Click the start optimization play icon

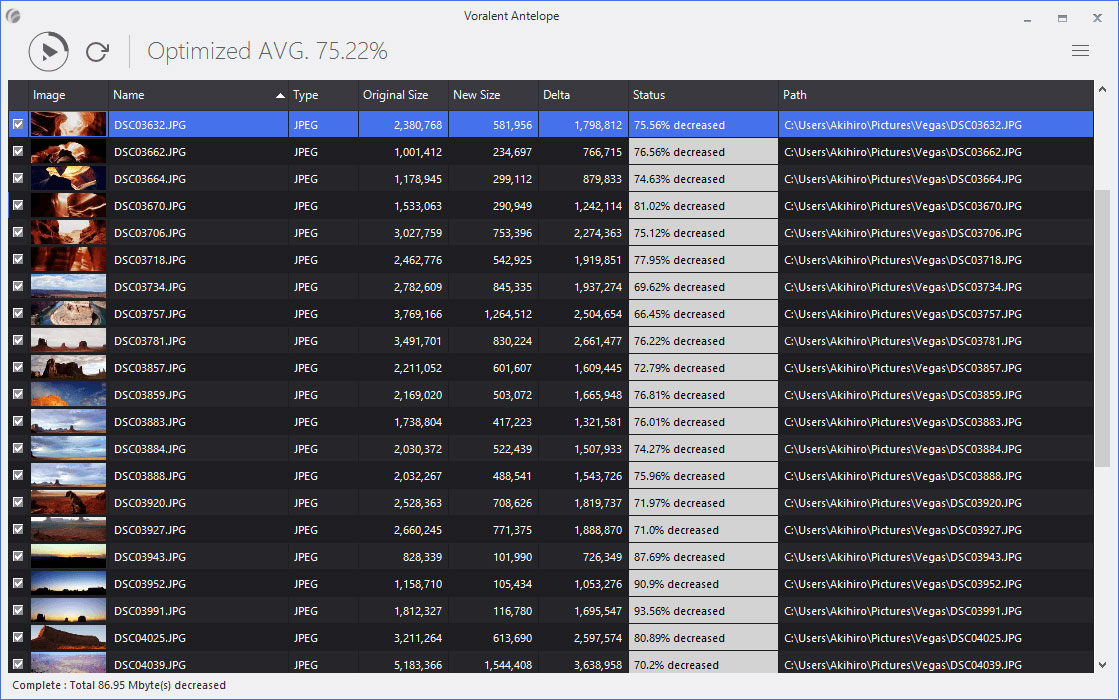click(x=48, y=51)
